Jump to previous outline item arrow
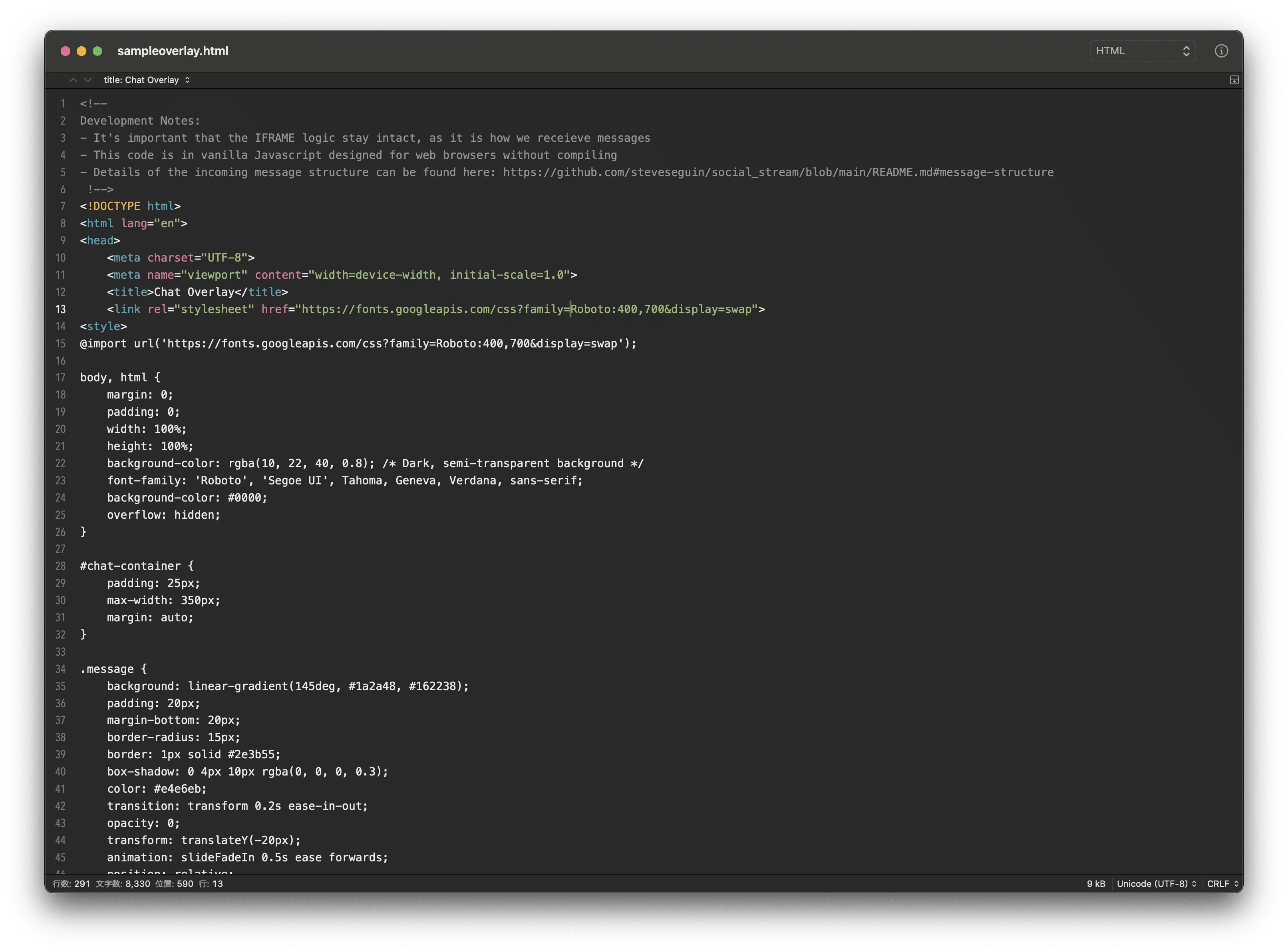Screen dimensions: 1288x952 tap(73, 80)
